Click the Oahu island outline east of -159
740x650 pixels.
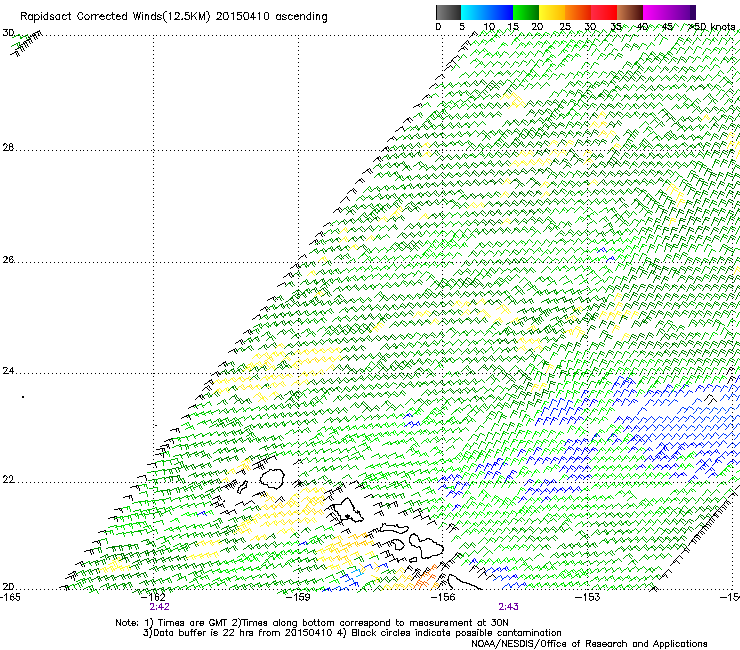[347, 511]
